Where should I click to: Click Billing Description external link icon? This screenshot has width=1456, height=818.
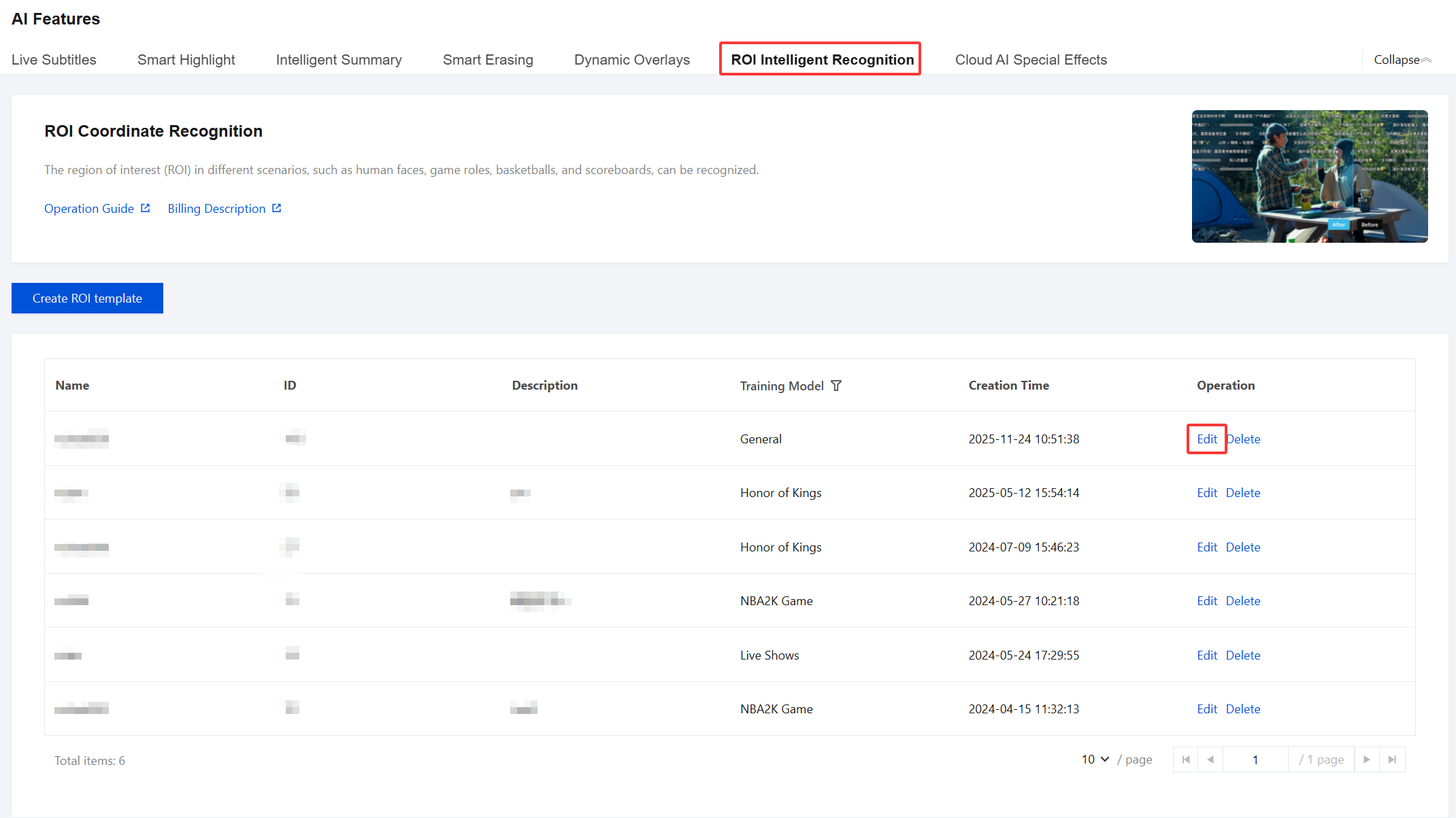(x=276, y=208)
